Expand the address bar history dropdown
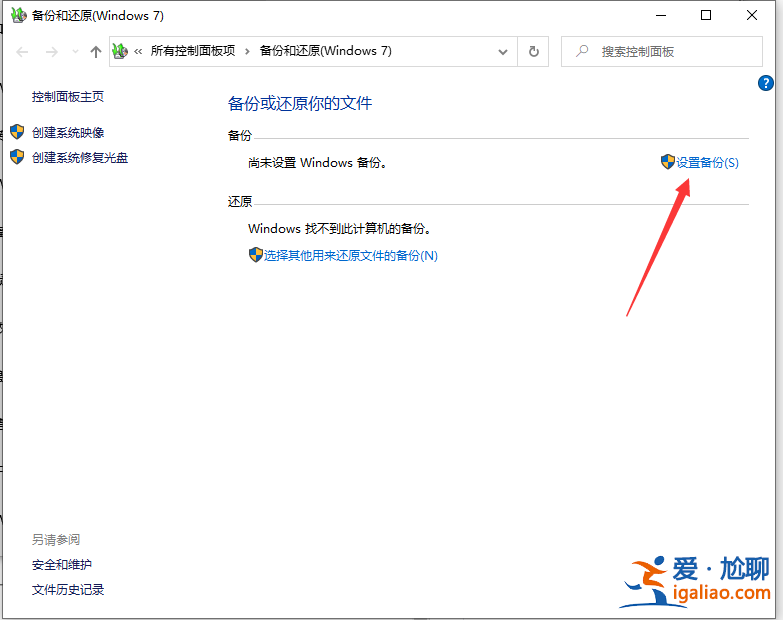783x620 pixels. [503, 51]
